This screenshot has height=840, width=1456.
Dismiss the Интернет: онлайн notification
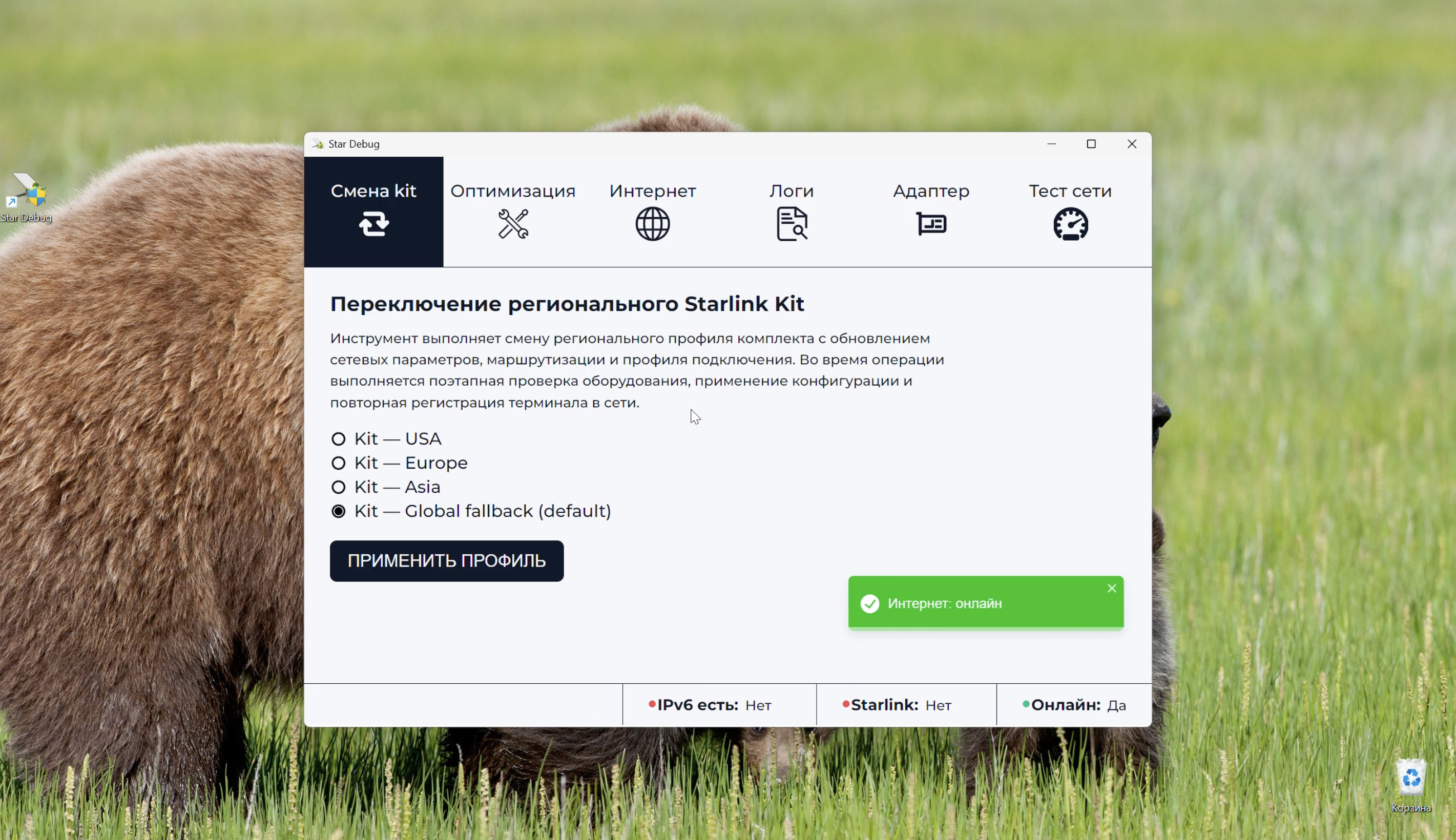(1112, 589)
